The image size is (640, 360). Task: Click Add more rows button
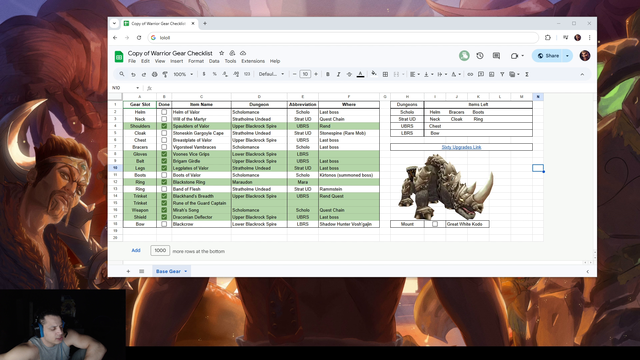(x=136, y=250)
